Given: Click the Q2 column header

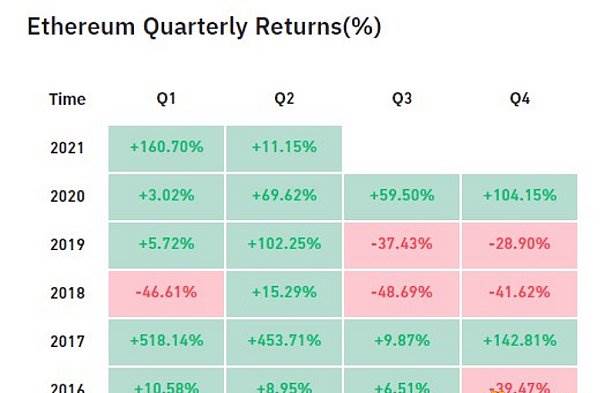Looking at the screenshot, I should pos(284,99).
